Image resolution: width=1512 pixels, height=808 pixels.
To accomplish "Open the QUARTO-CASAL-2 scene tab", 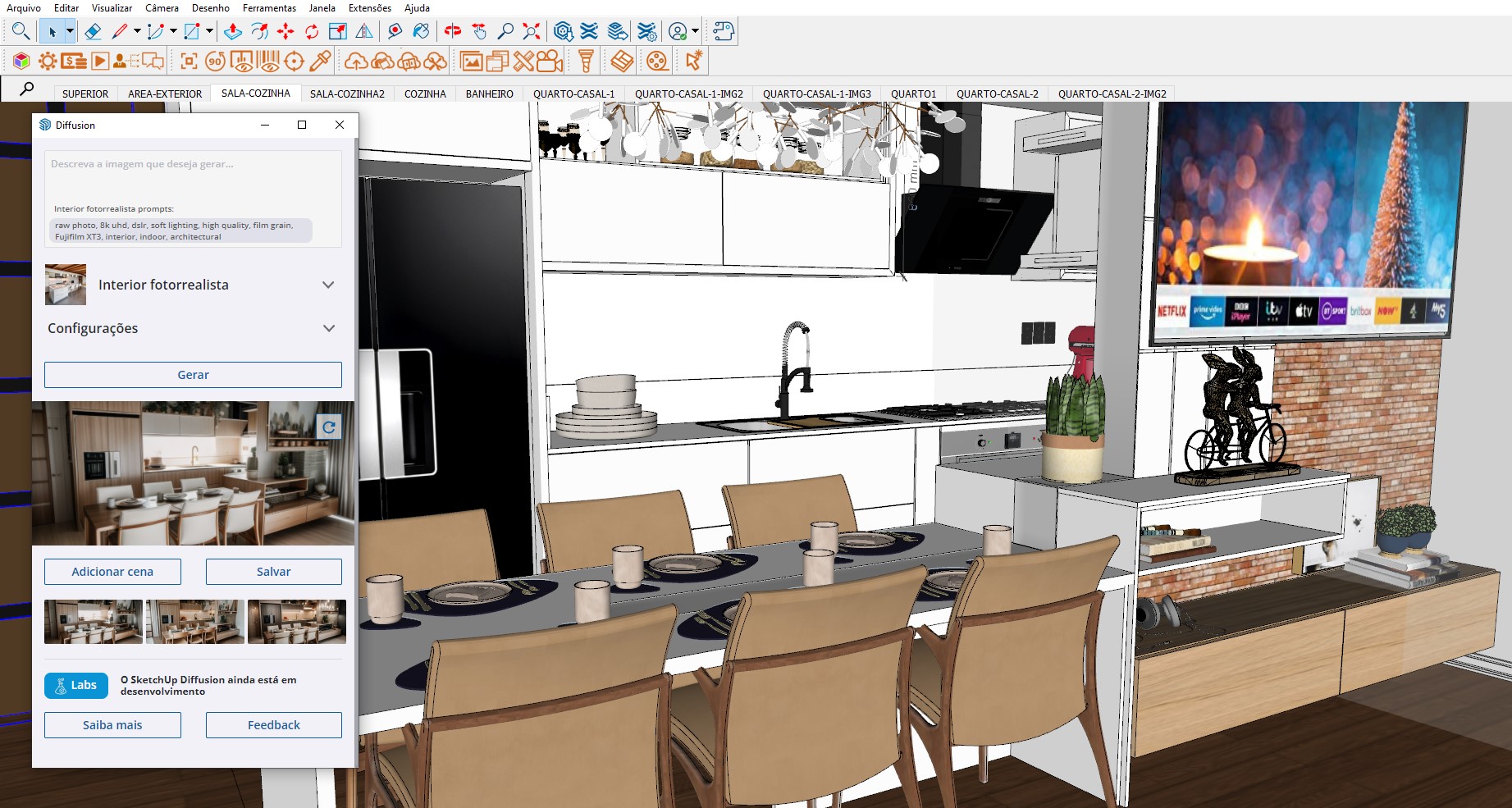I will pos(997,94).
